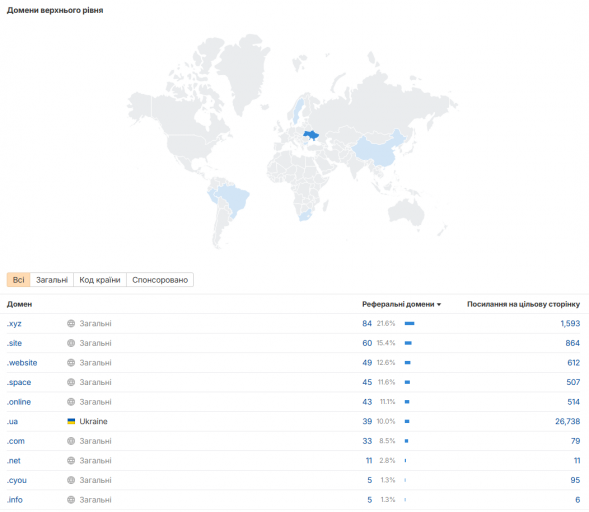This screenshot has width=589, height=512.
Task: Open the .cyou domain link
Action: coord(17,480)
